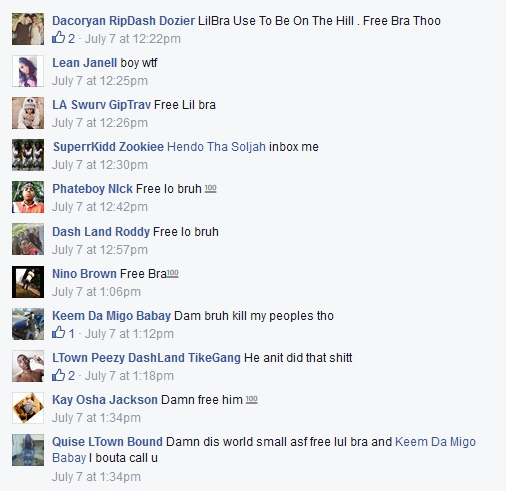Screen dimensions: 506x491
Task: Click the July 7 at 1:06pm timestamp
Action: coord(96,292)
